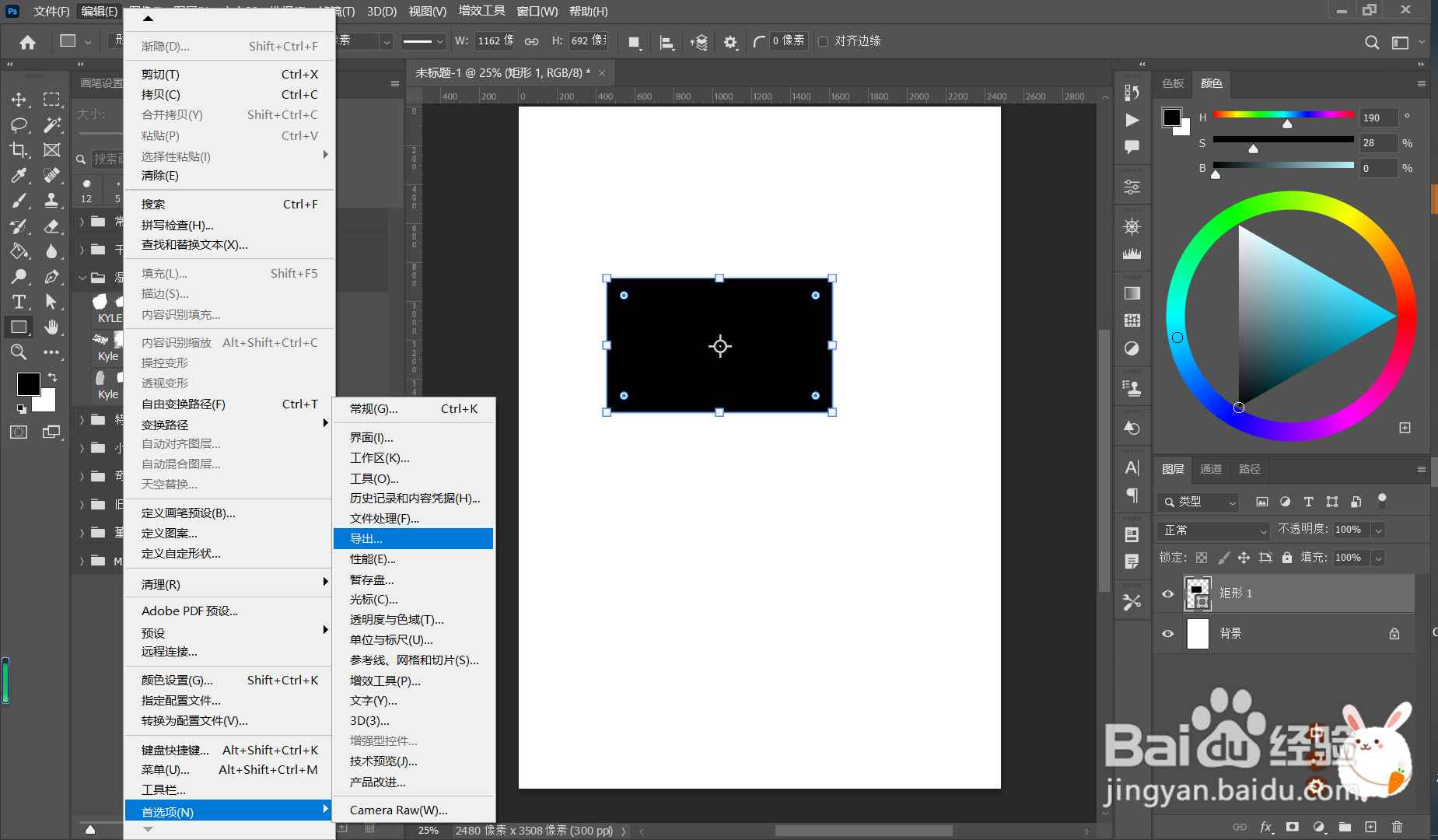The height and width of the screenshot is (840, 1438).
Task: Select the Type tool
Action: click(x=19, y=302)
